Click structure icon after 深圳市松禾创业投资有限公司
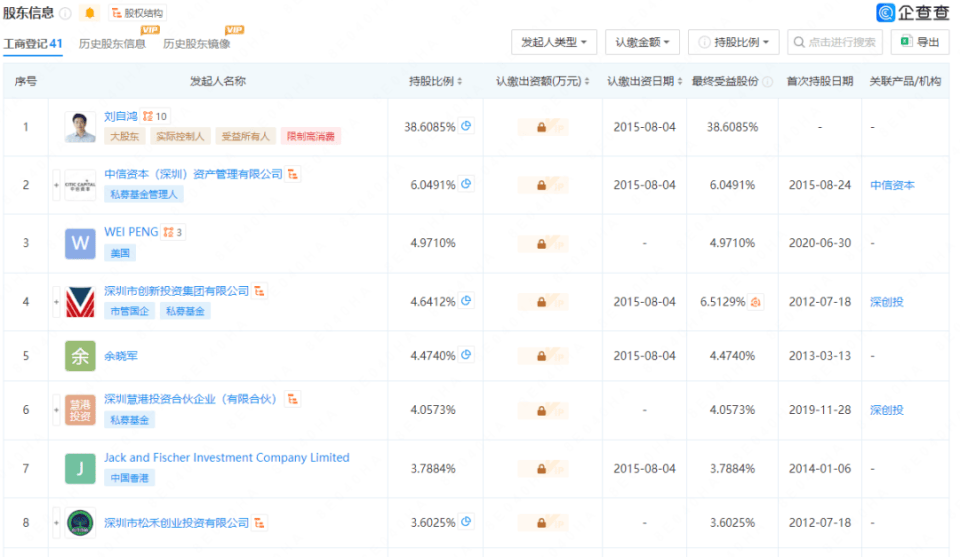 tap(260, 522)
